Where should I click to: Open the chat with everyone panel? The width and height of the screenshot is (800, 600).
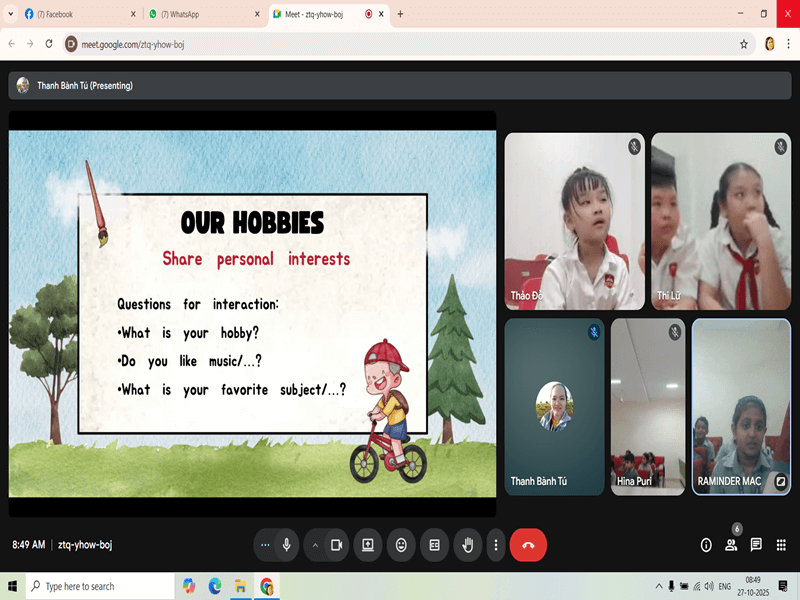[x=756, y=545]
